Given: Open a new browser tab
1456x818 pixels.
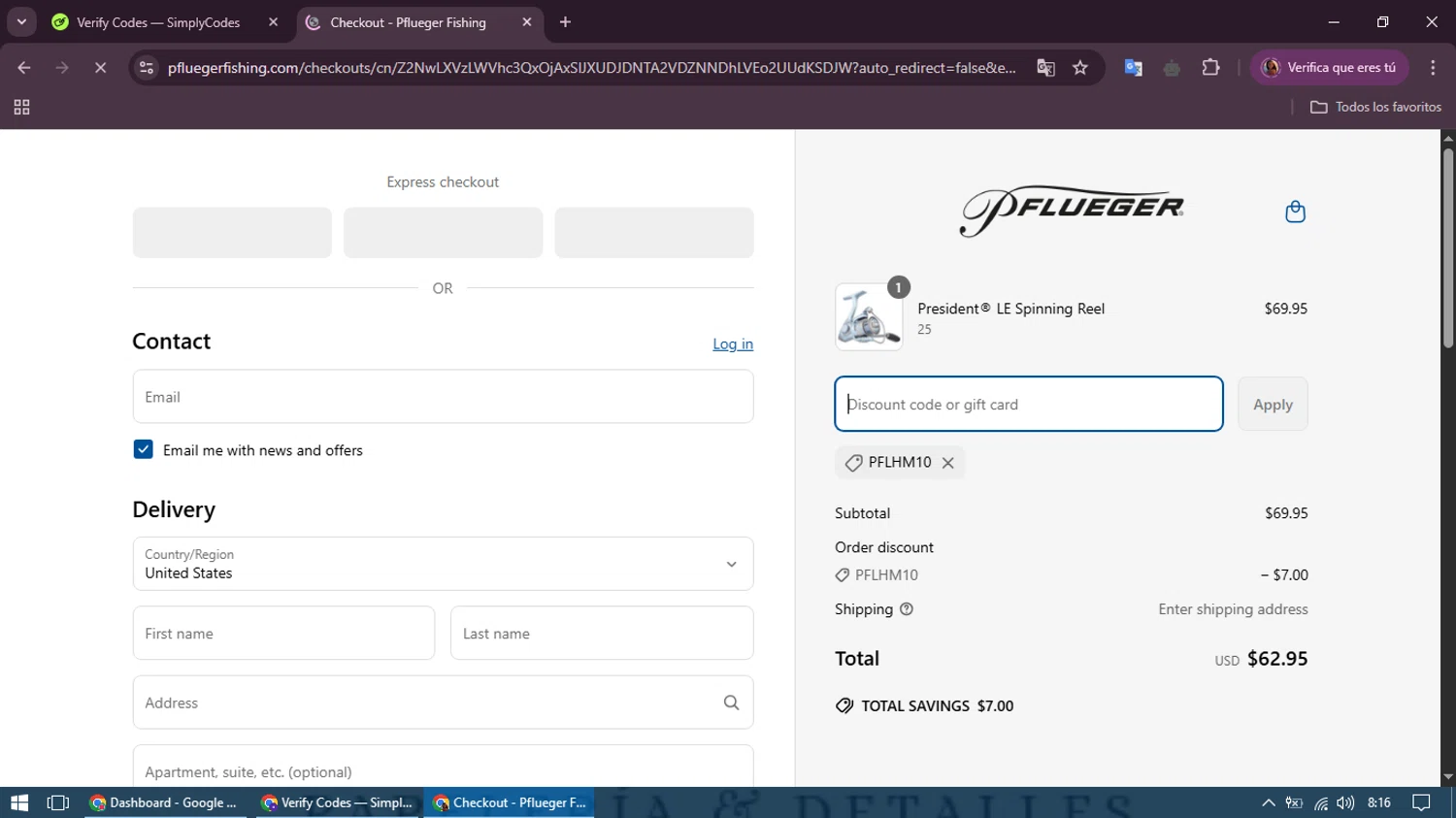Looking at the screenshot, I should 565,22.
